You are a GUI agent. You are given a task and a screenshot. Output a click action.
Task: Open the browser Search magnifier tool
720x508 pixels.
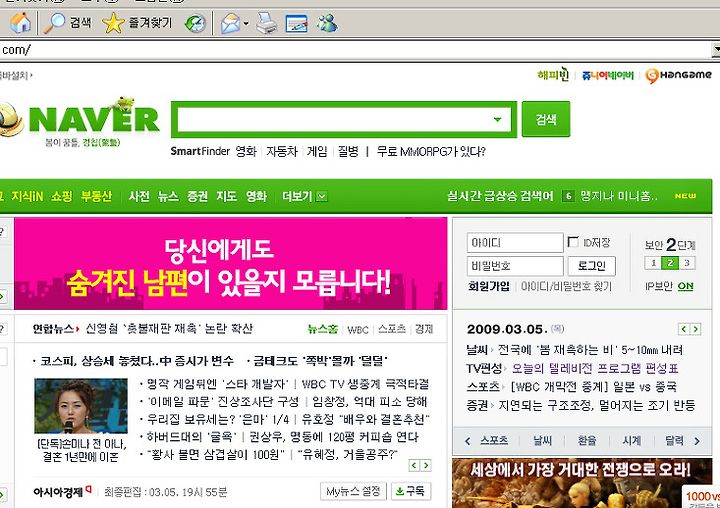[x=68, y=23]
